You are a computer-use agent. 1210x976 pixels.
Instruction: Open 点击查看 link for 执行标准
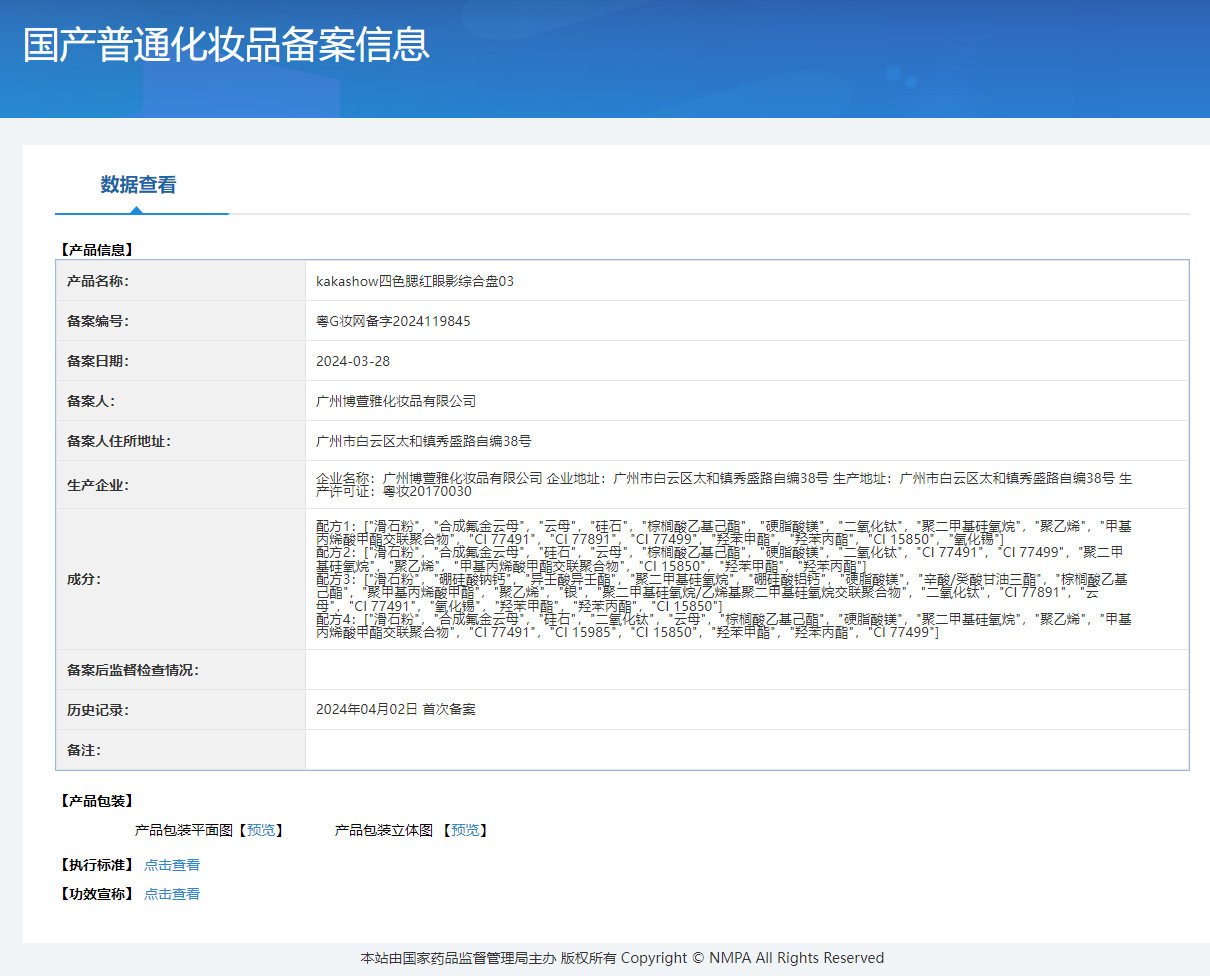pyautogui.click(x=172, y=865)
